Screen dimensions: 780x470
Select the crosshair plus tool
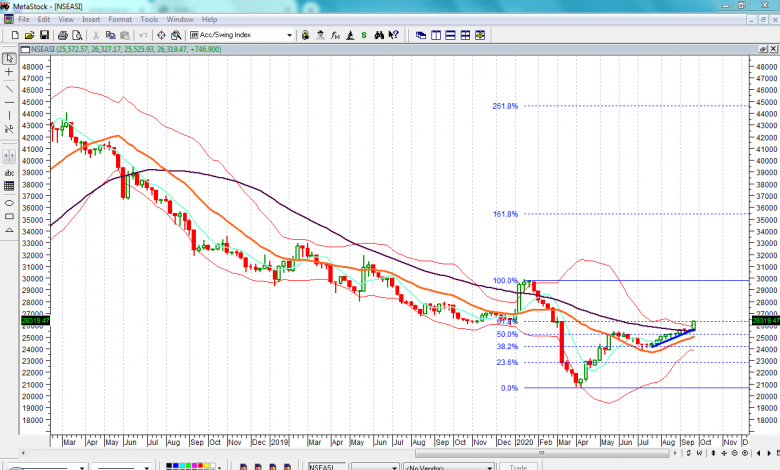(x=9, y=73)
